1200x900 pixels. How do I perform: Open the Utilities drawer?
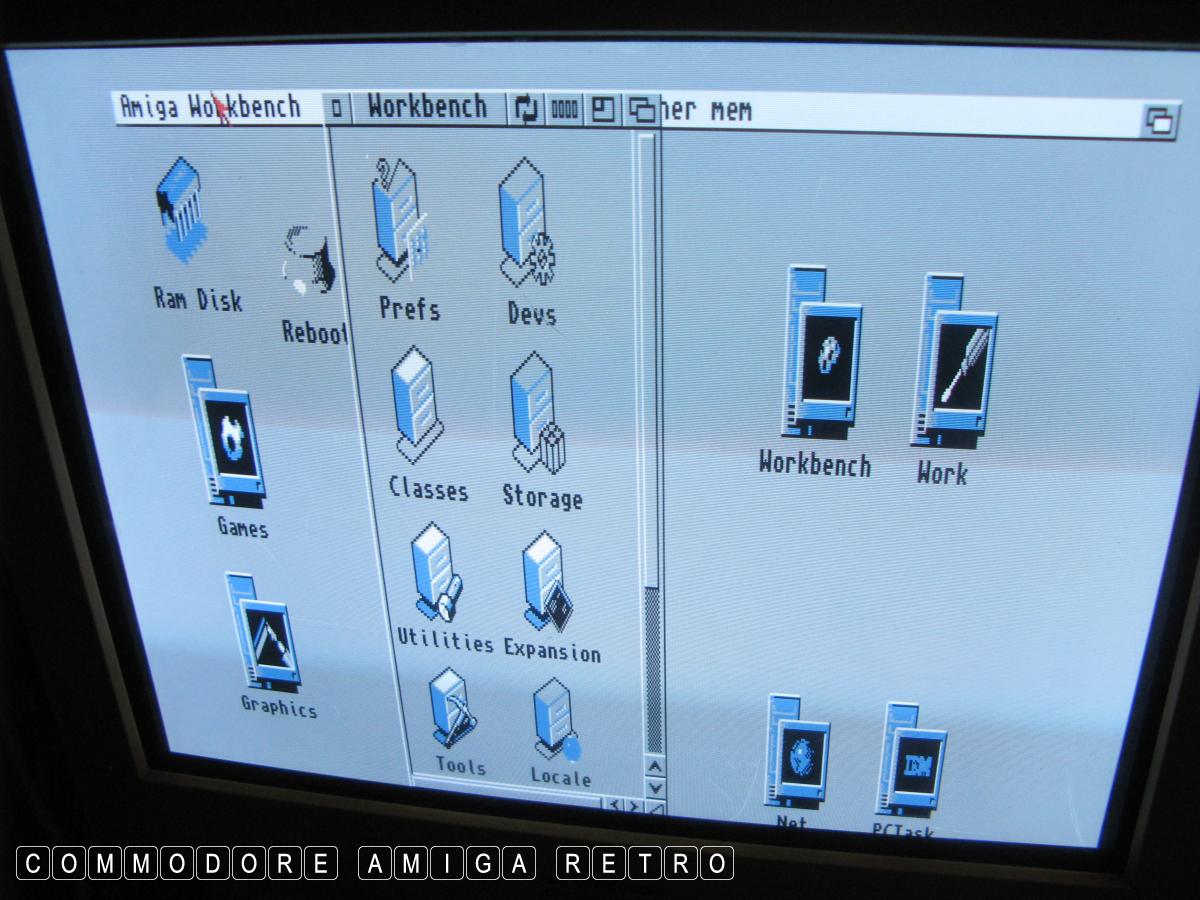click(x=438, y=576)
